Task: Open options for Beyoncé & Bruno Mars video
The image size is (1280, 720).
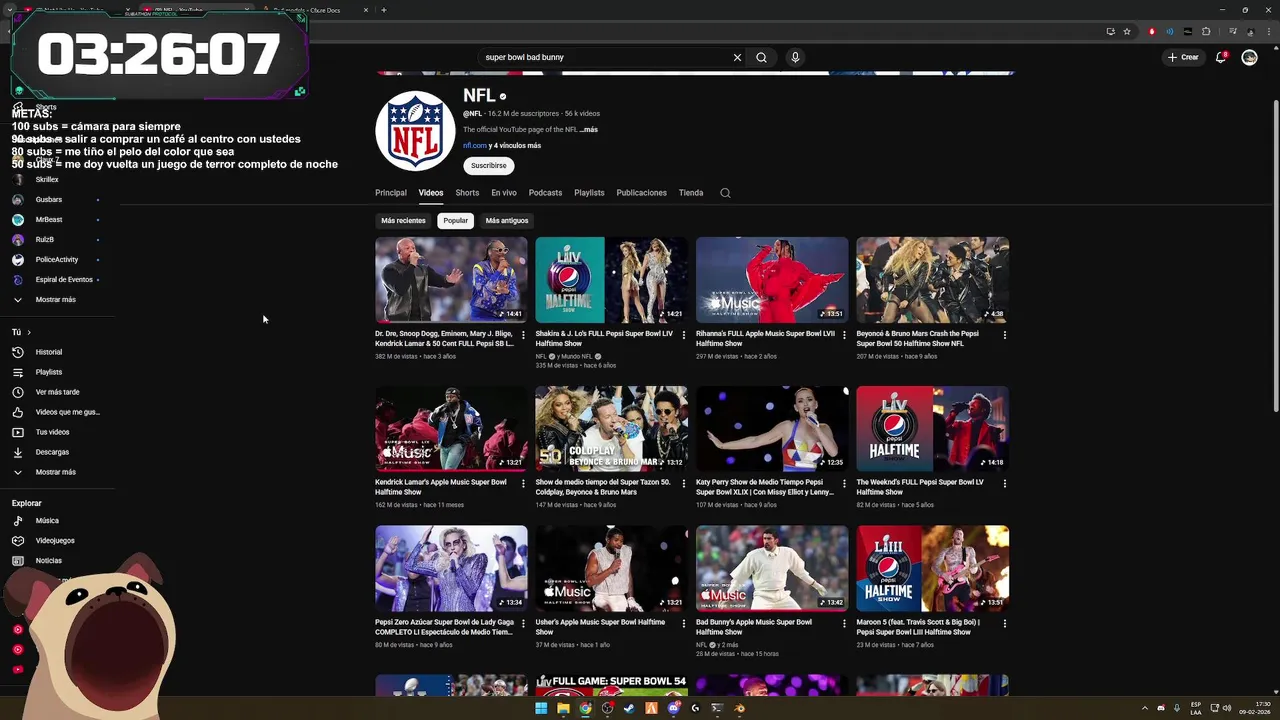Action: tap(1005, 335)
